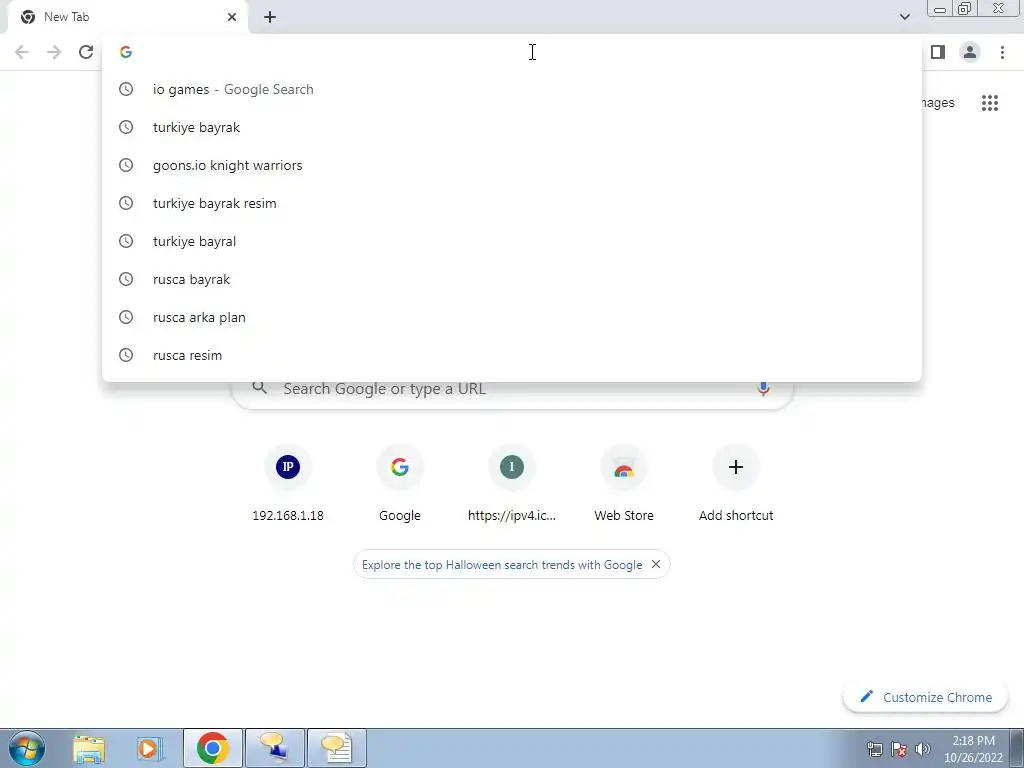Dismiss the Halloween trends promo
The height and width of the screenshot is (768, 1024).
pyautogui.click(x=656, y=564)
